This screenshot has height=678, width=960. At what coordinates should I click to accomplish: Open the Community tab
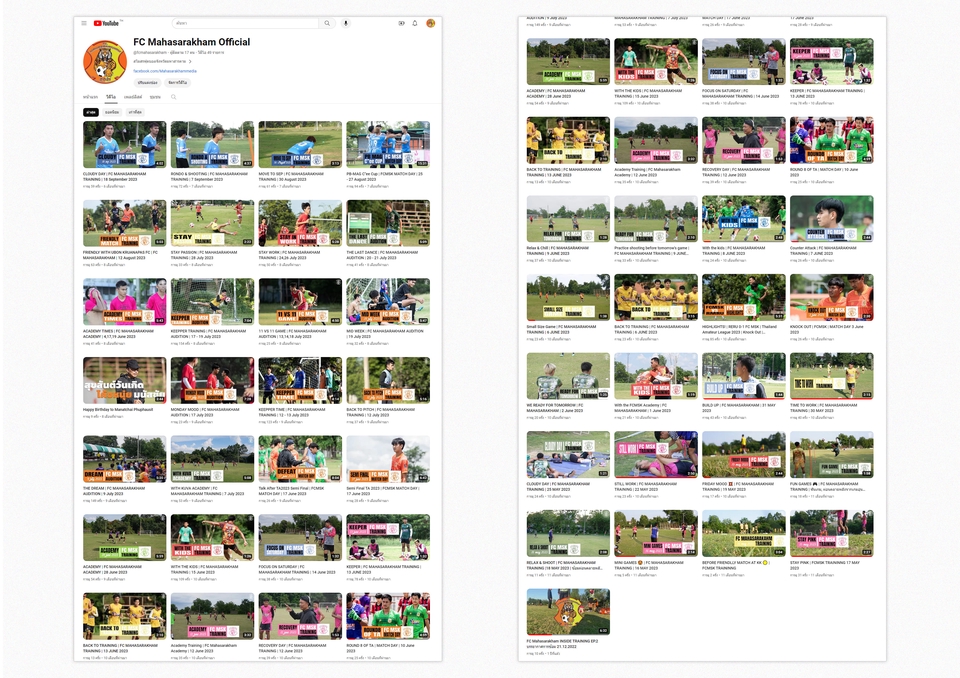(156, 97)
